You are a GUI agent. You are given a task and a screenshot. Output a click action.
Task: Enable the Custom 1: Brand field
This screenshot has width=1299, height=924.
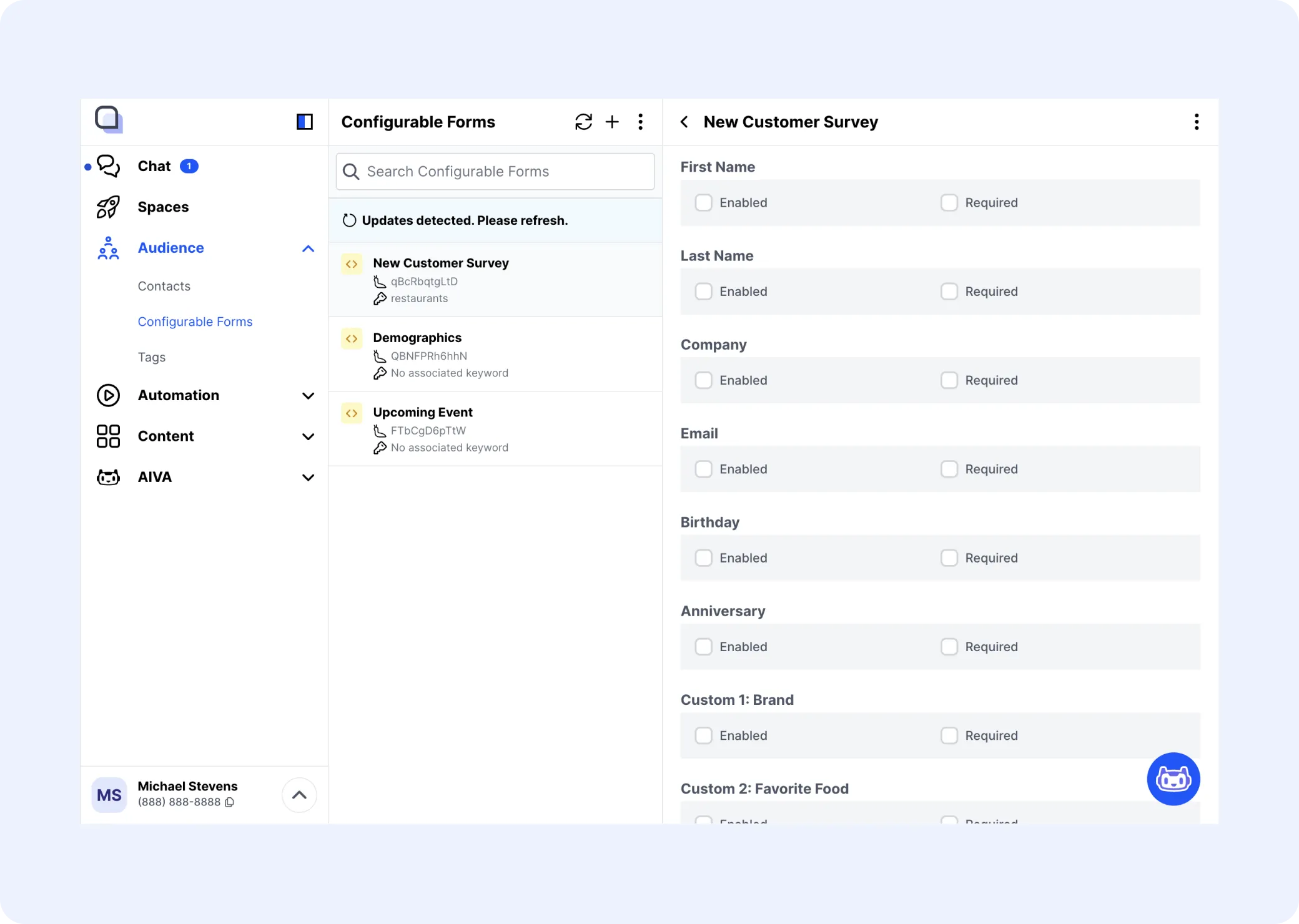pyautogui.click(x=704, y=735)
